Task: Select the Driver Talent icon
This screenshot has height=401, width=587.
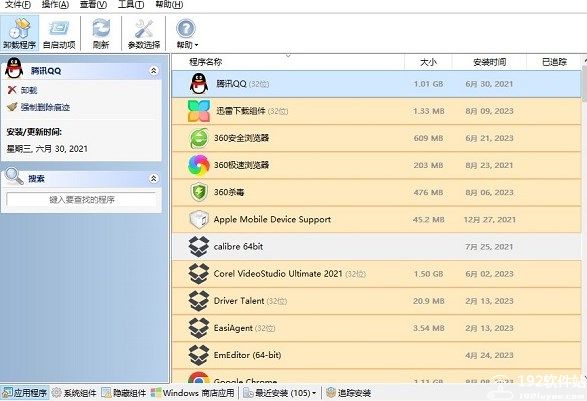Action: [199, 301]
